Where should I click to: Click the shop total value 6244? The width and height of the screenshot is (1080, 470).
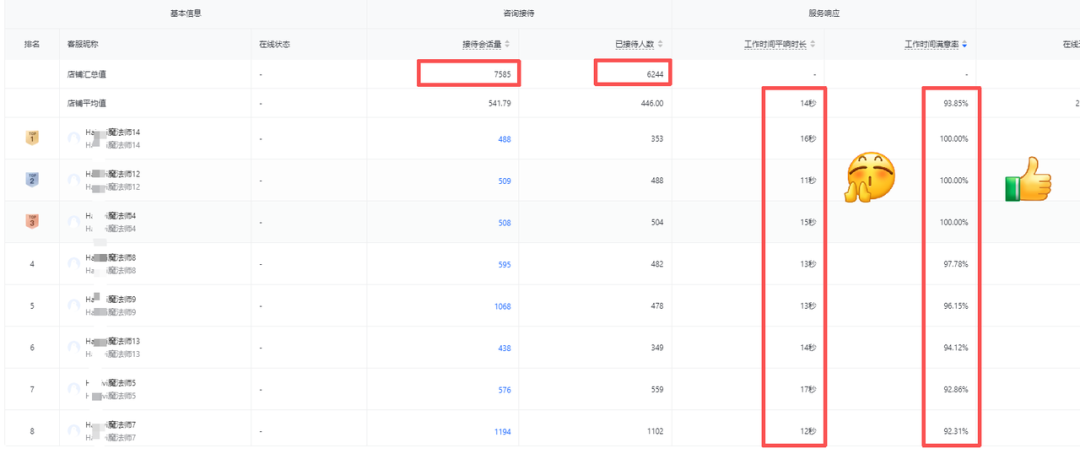pyautogui.click(x=655, y=74)
